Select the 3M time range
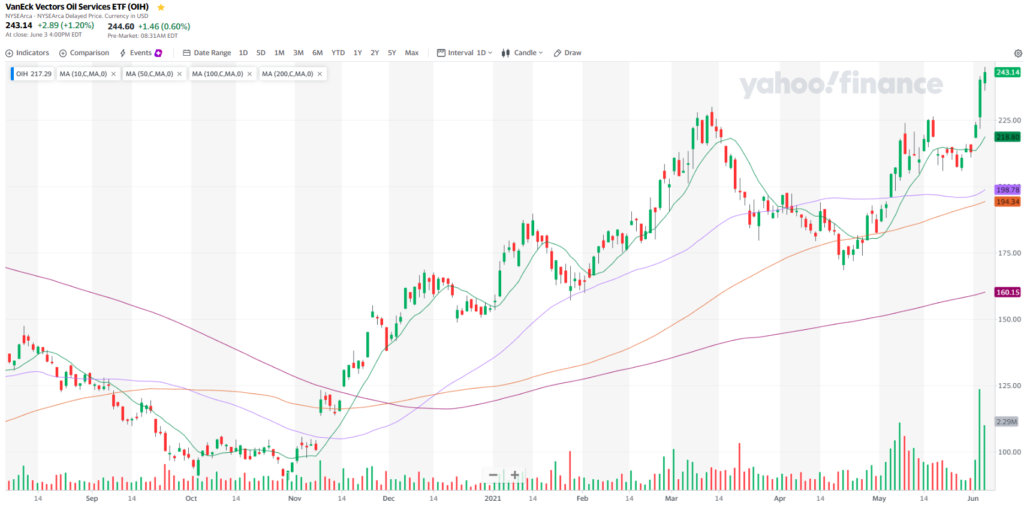This screenshot has height=505, width=1024. coord(298,53)
